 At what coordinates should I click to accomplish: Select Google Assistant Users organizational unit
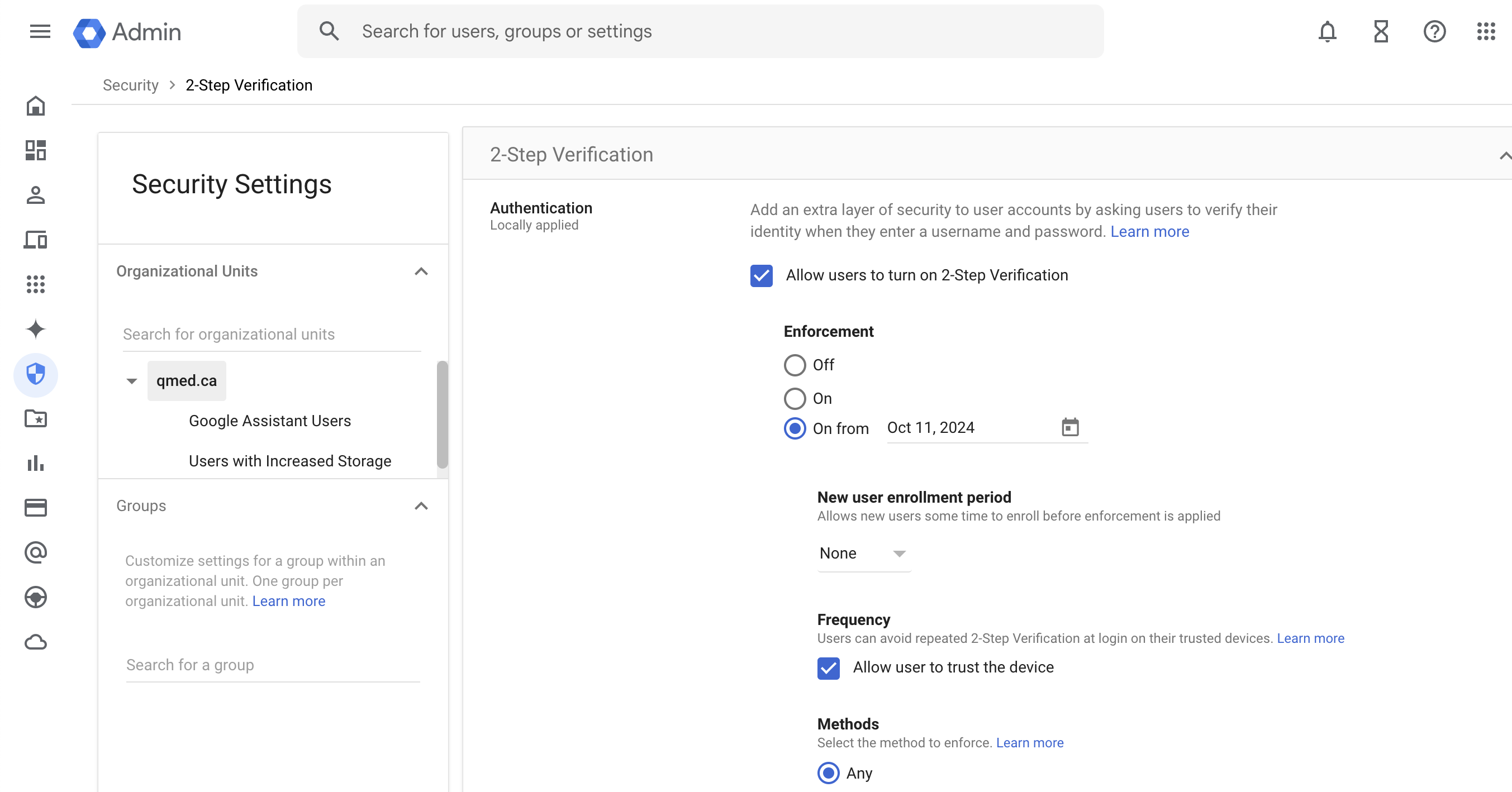coord(269,421)
